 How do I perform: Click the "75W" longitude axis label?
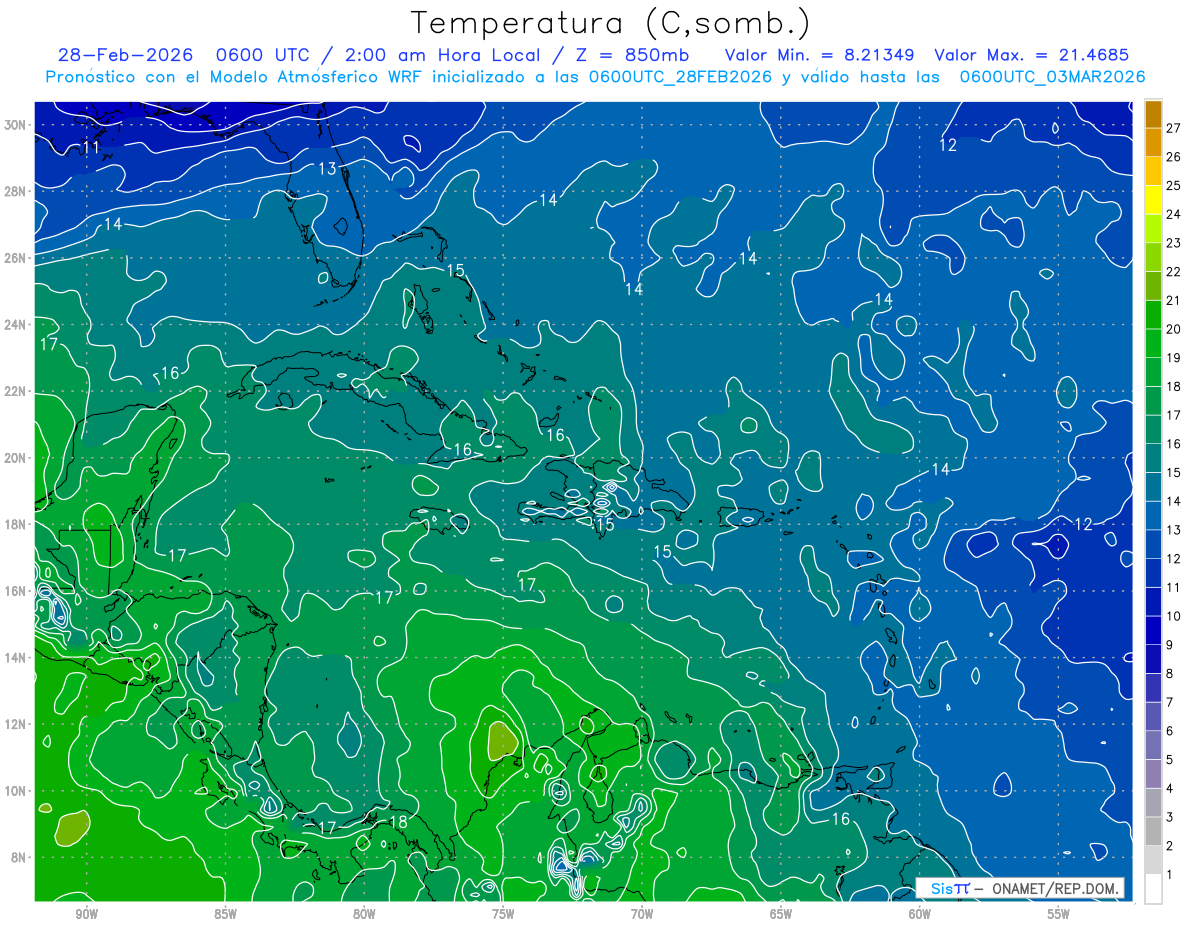click(x=503, y=914)
